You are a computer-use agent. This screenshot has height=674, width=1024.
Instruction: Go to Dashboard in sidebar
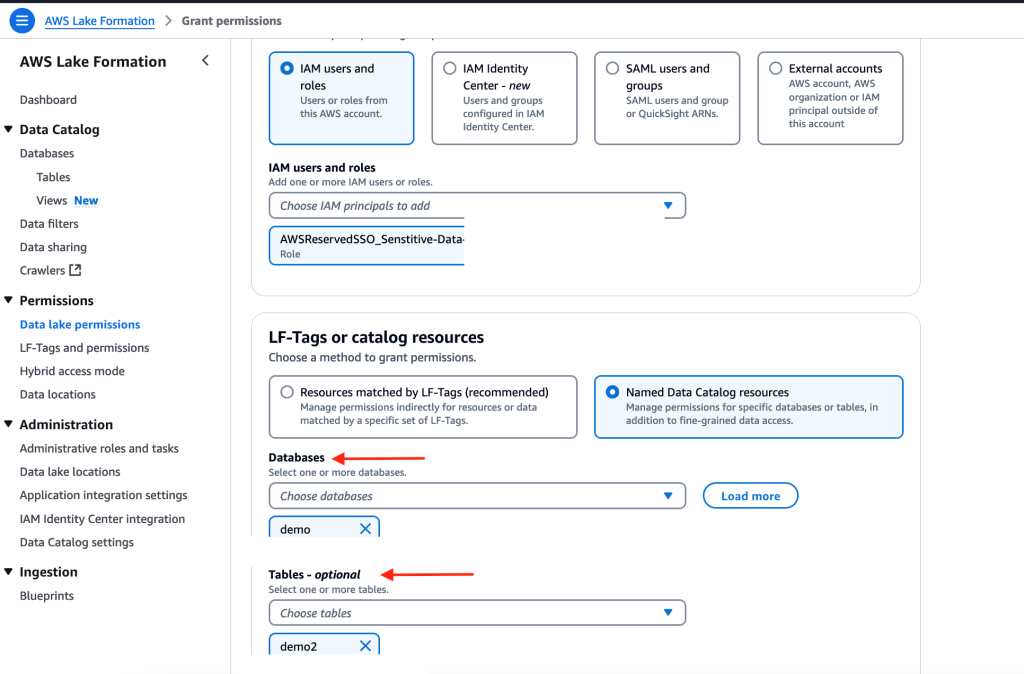click(x=48, y=99)
